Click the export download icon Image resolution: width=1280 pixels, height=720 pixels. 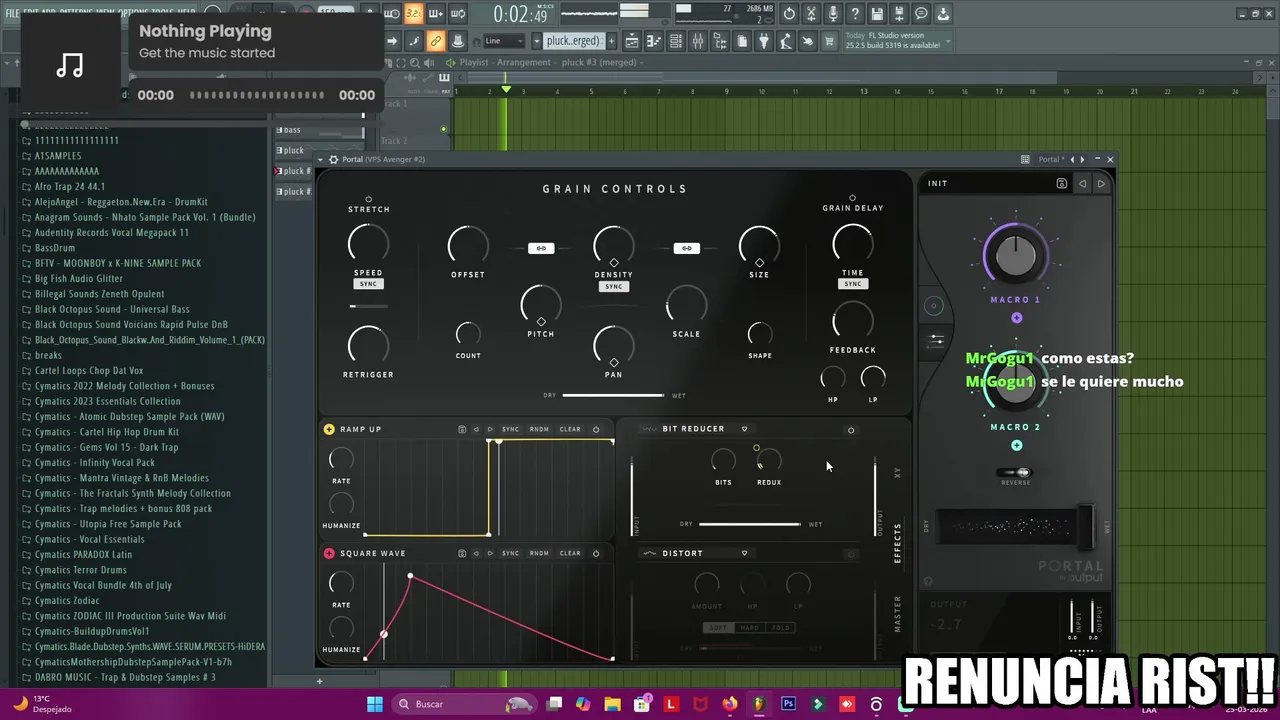[x=942, y=14]
